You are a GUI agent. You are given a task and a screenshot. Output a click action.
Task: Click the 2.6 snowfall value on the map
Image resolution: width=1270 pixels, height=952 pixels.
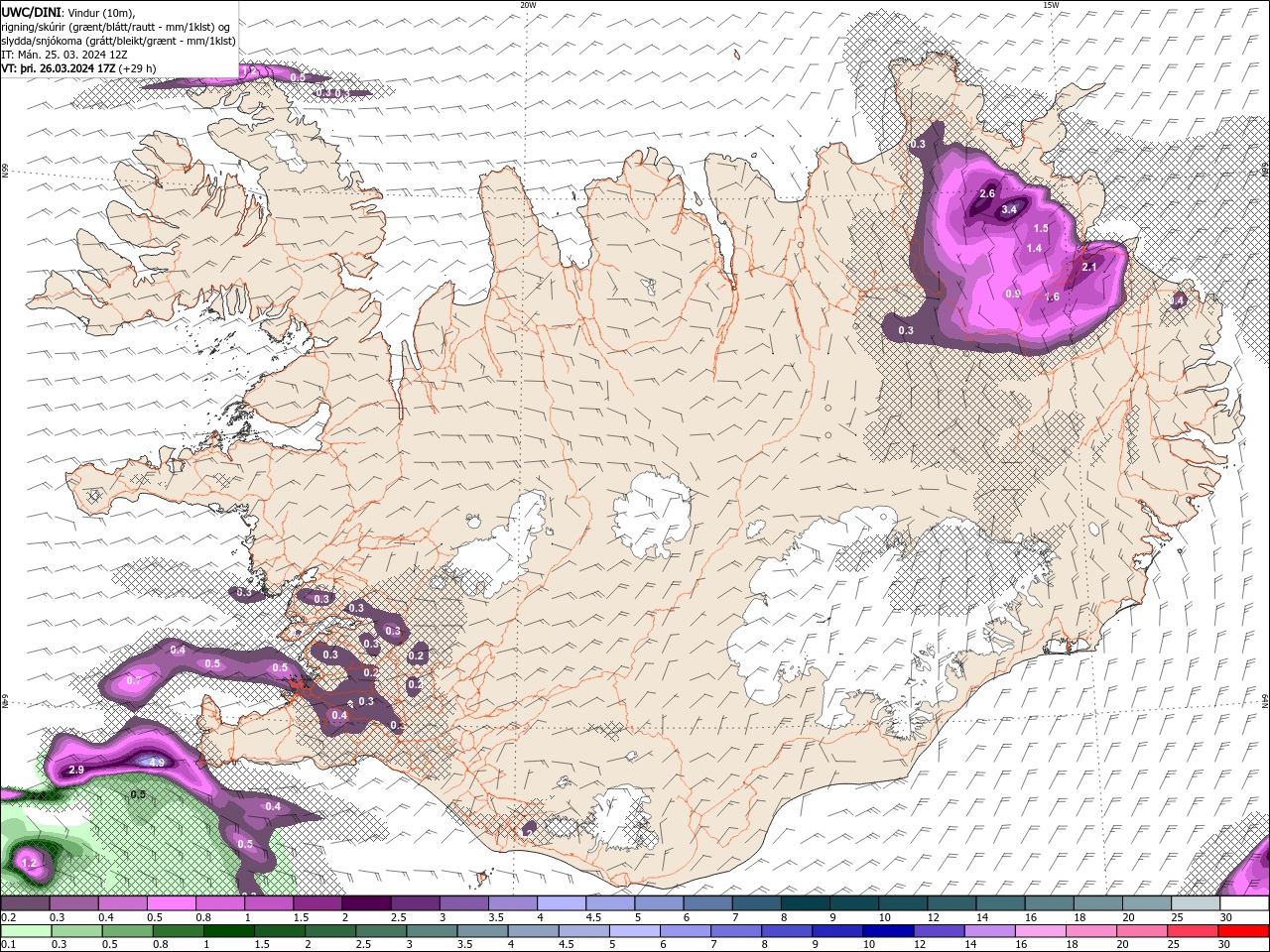click(987, 193)
